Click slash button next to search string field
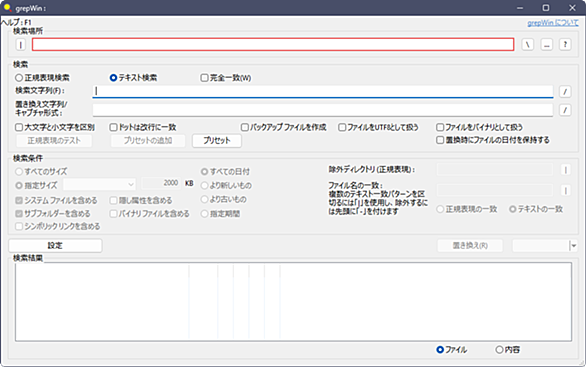 point(565,91)
